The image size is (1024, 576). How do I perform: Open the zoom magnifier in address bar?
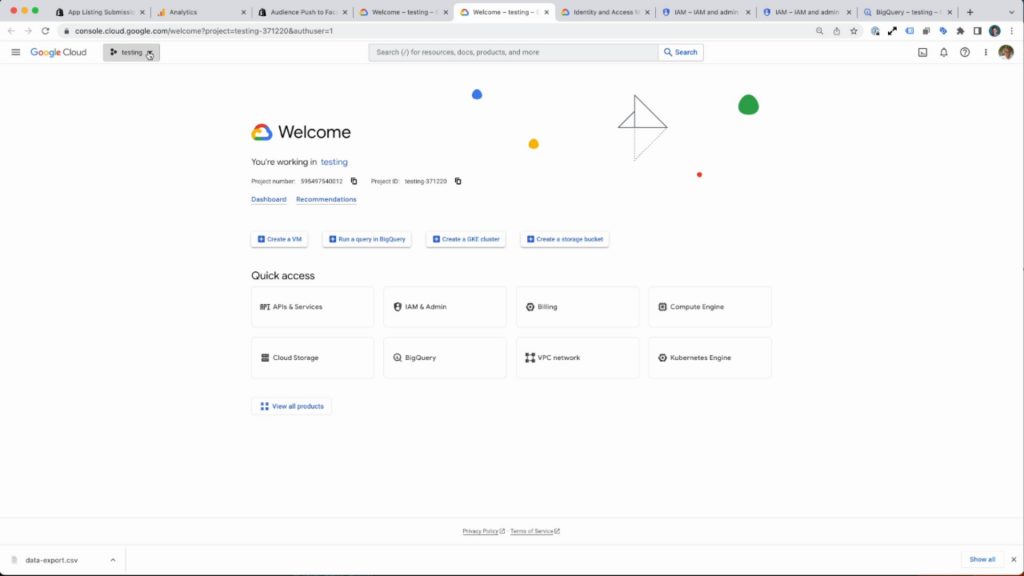pyautogui.click(x=820, y=31)
